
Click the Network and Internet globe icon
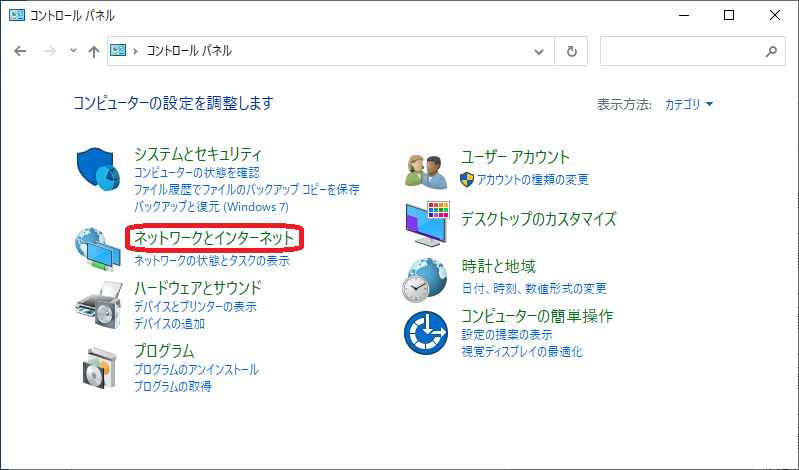click(97, 249)
